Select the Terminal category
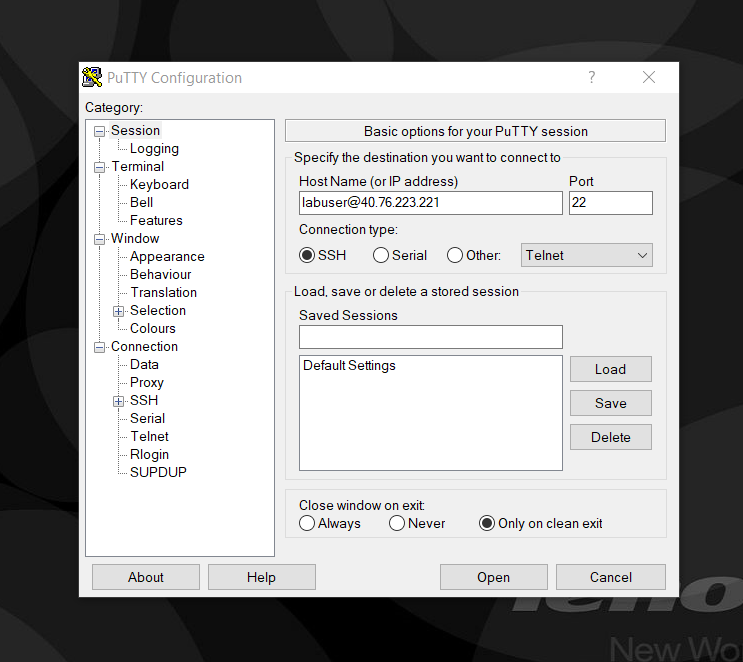 tap(137, 166)
